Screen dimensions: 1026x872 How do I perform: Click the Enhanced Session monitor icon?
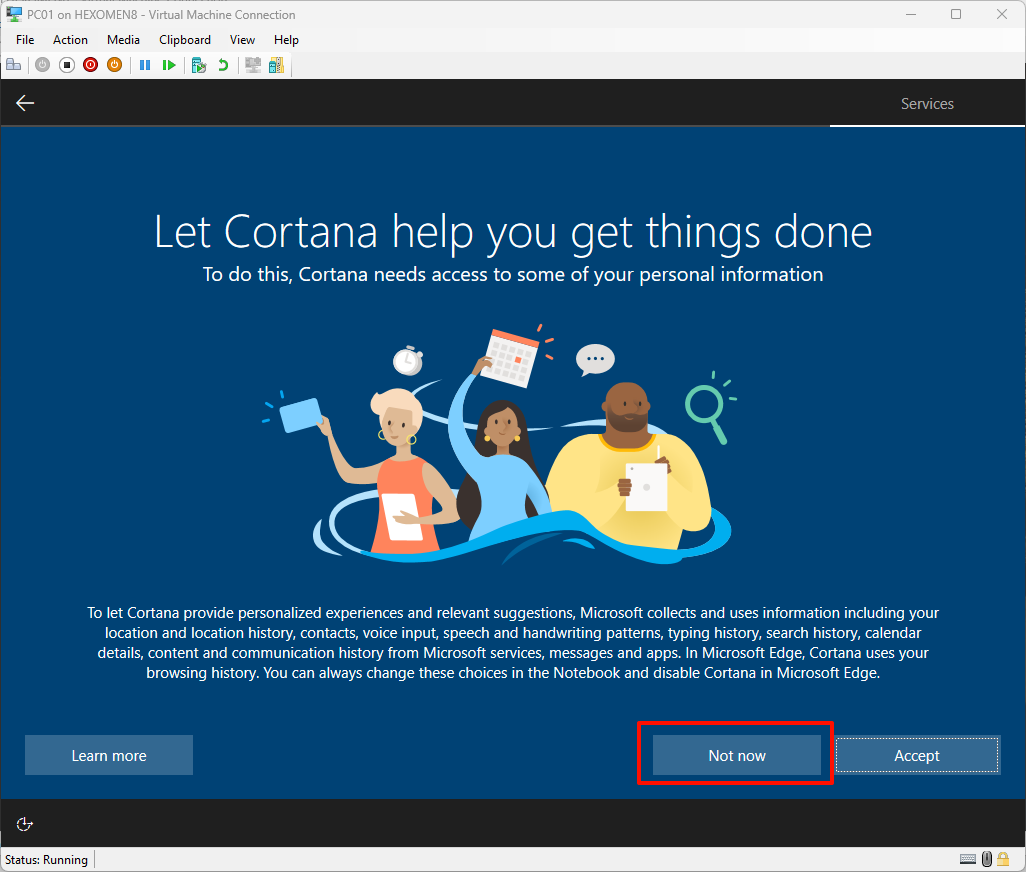pyautogui.click(x=253, y=65)
